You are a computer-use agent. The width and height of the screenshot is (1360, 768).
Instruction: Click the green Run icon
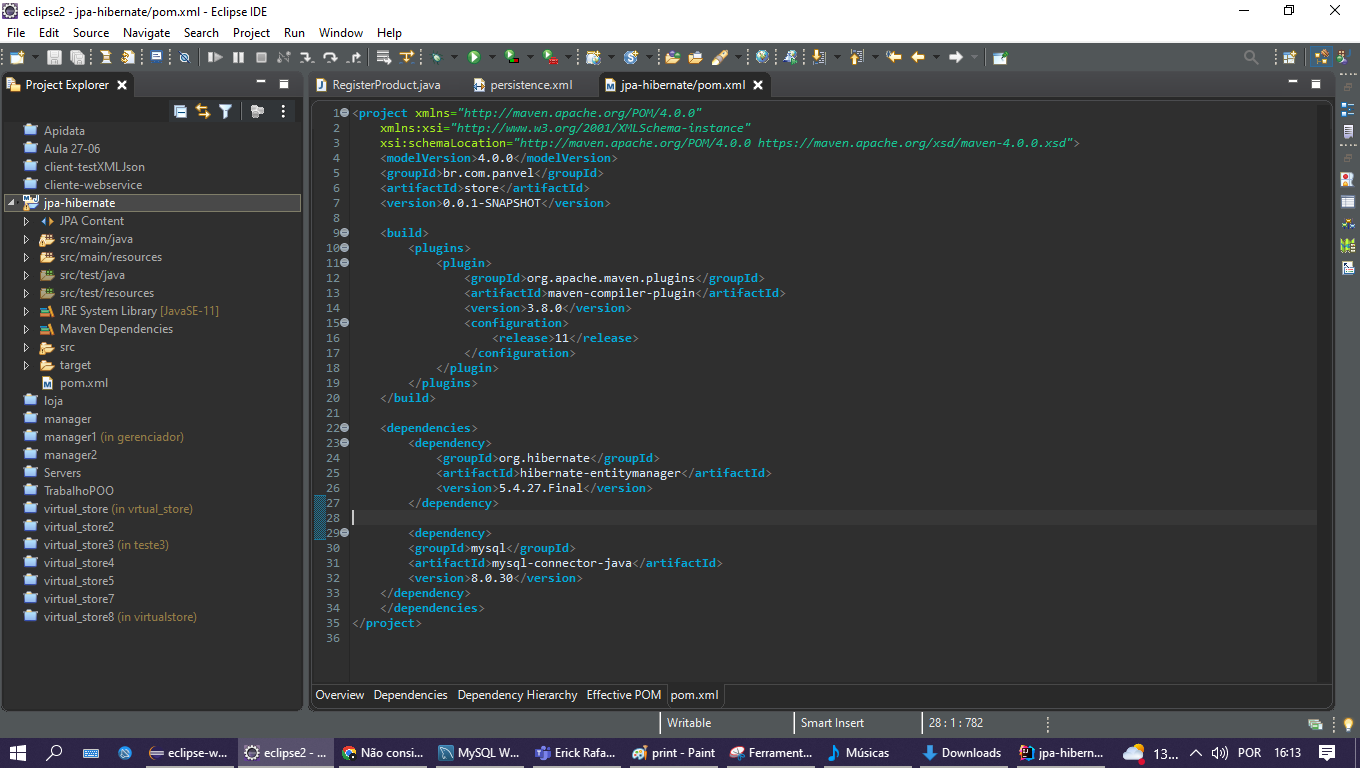pos(474,58)
